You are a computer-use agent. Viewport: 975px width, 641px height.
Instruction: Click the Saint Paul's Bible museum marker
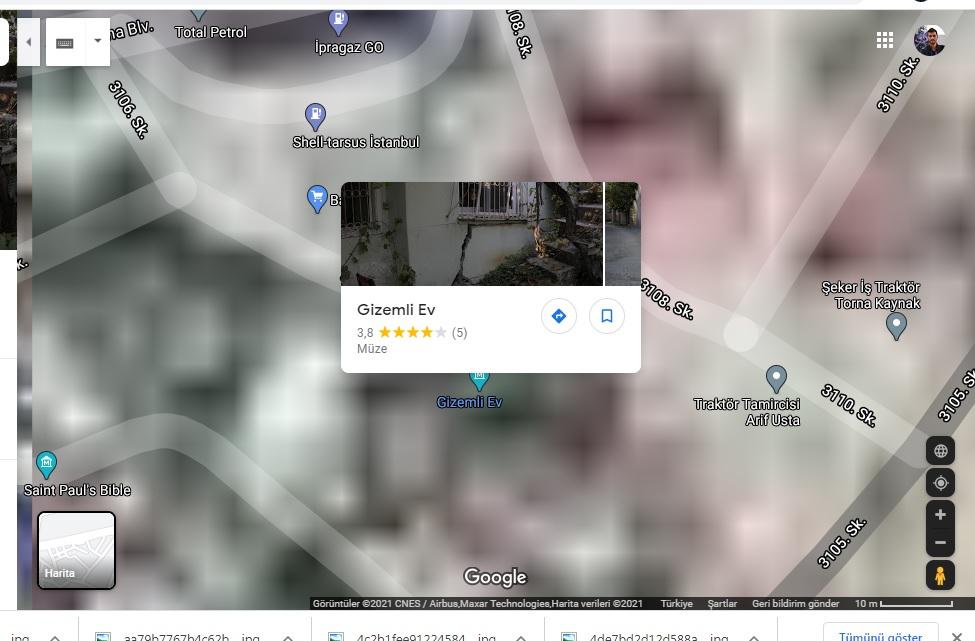(x=46, y=464)
